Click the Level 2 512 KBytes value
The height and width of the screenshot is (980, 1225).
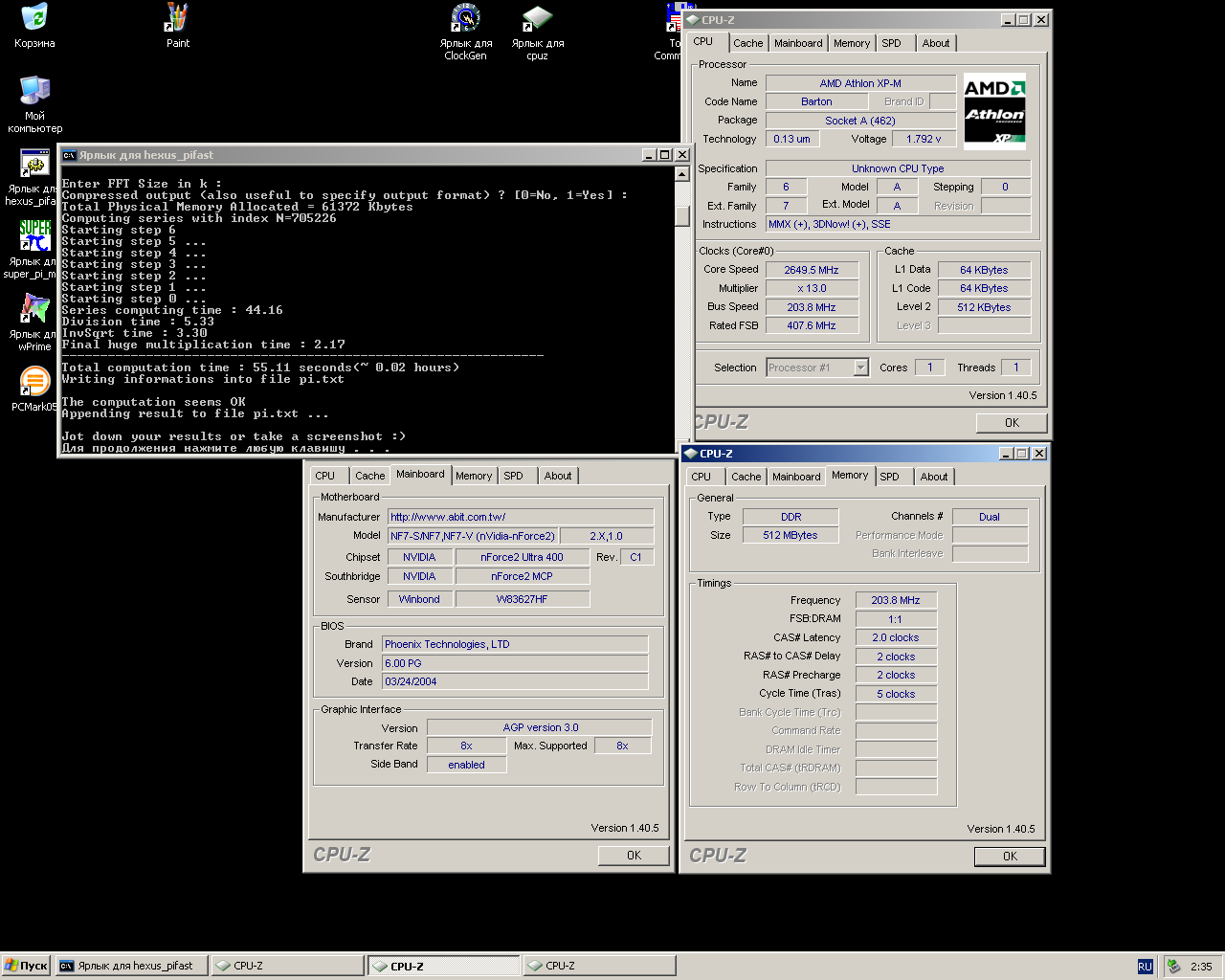pyautogui.click(x=984, y=307)
